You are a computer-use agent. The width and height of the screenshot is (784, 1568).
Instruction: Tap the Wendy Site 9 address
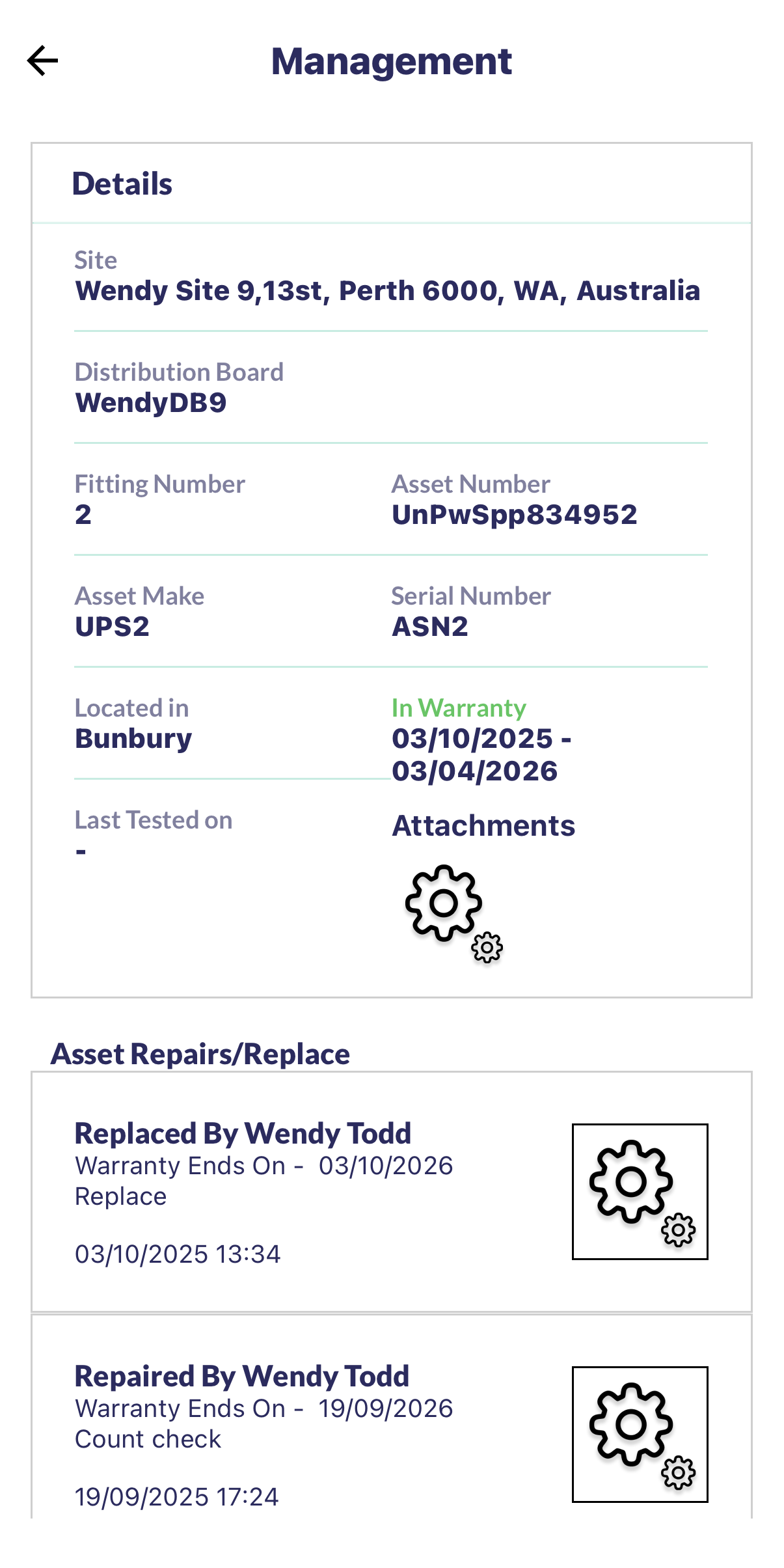387,290
